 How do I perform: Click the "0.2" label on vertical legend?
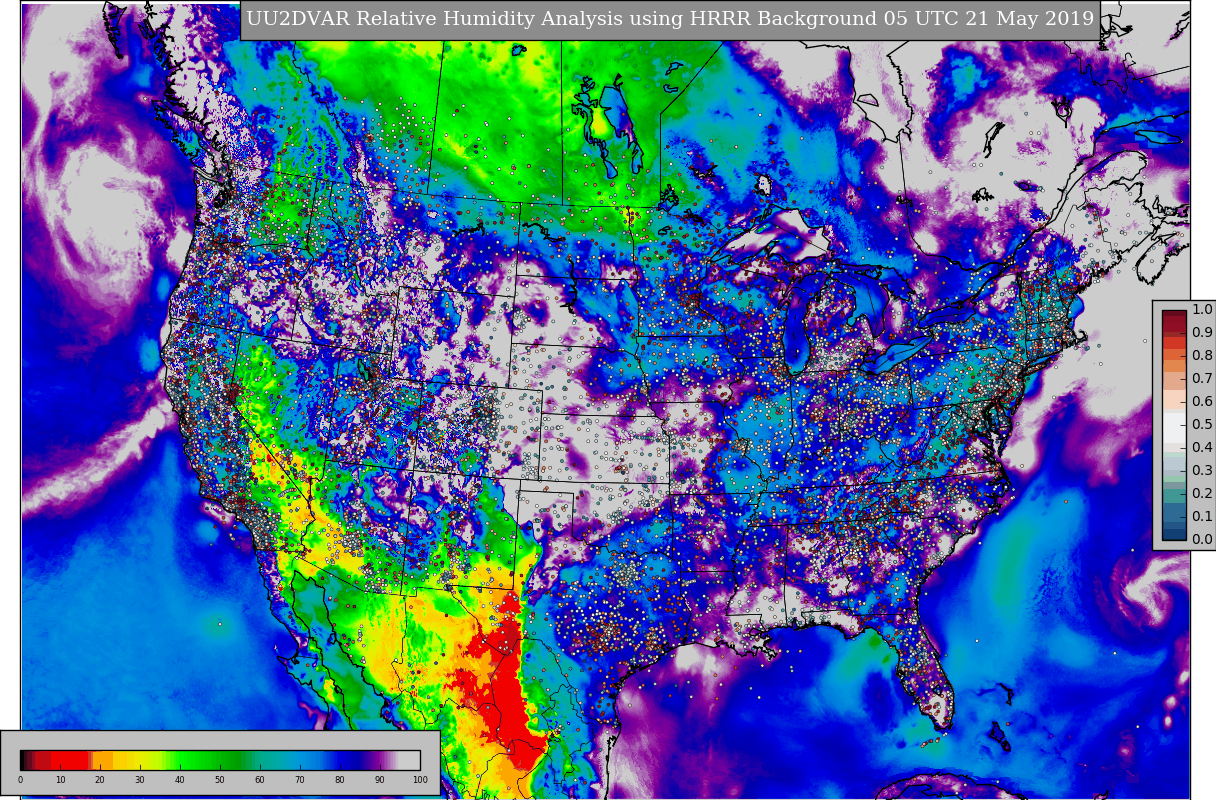pos(1202,494)
